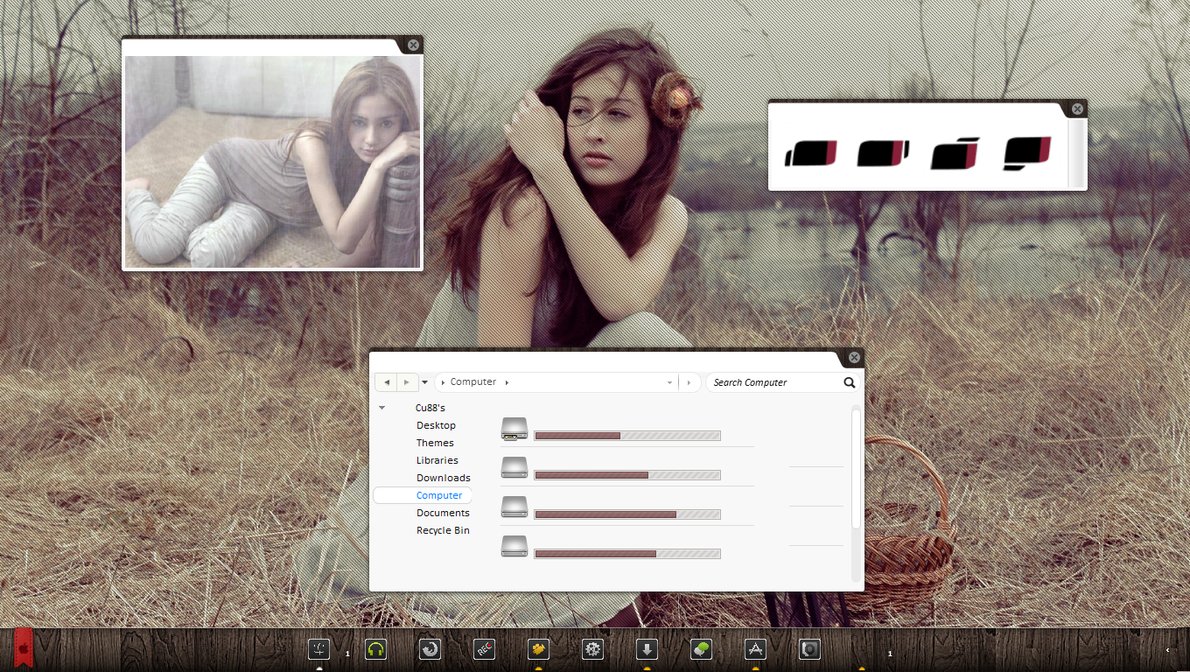Choose the icon with the tab on top
The width and height of the screenshot is (1190, 672).
tap(954, 154)
